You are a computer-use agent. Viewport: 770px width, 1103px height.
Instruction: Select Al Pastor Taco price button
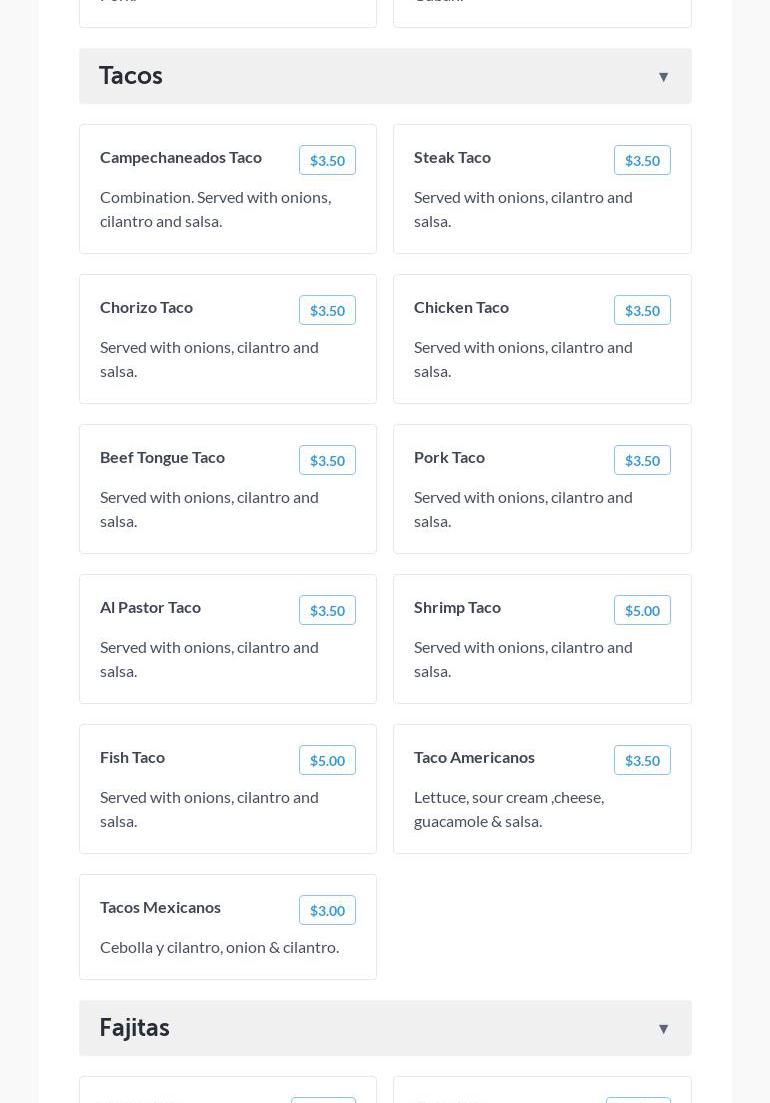pyautogui.click(x=327, y=610)
